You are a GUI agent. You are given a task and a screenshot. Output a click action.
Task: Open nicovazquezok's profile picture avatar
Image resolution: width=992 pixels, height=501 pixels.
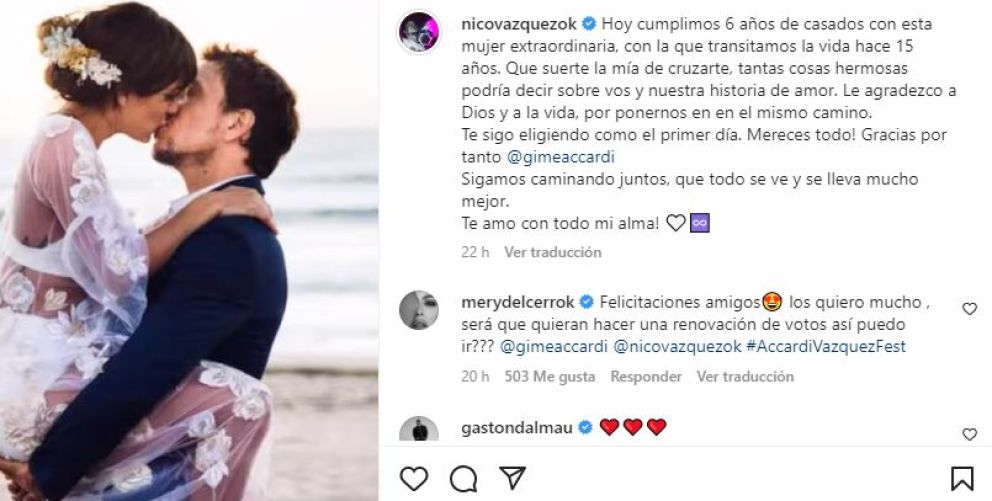(x=418, y=32)
